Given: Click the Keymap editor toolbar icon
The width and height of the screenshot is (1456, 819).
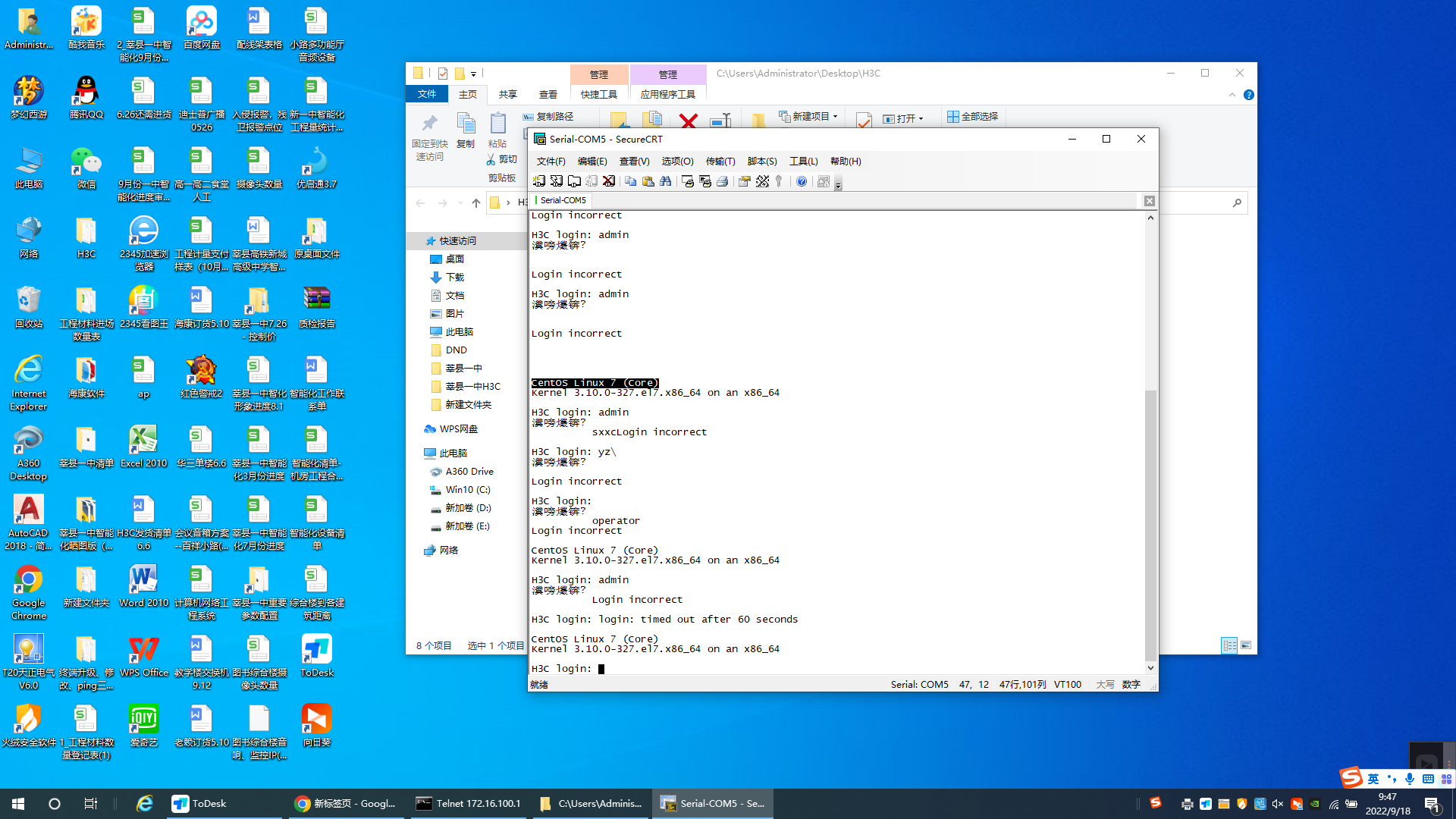Looking at the screenshot, I should tap(762, 181).
